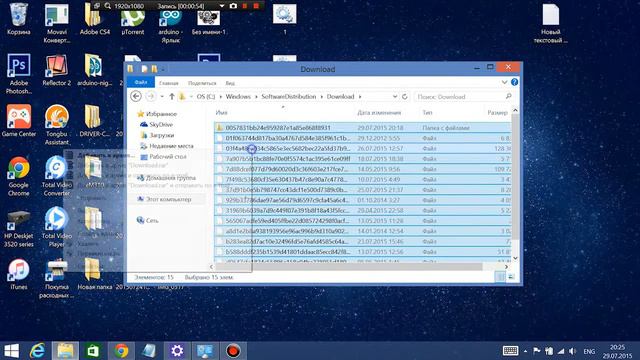Switch to large icons view in Explorer
Screen dimensions: 640x360
pyautogui.click(x=511, y=277)
